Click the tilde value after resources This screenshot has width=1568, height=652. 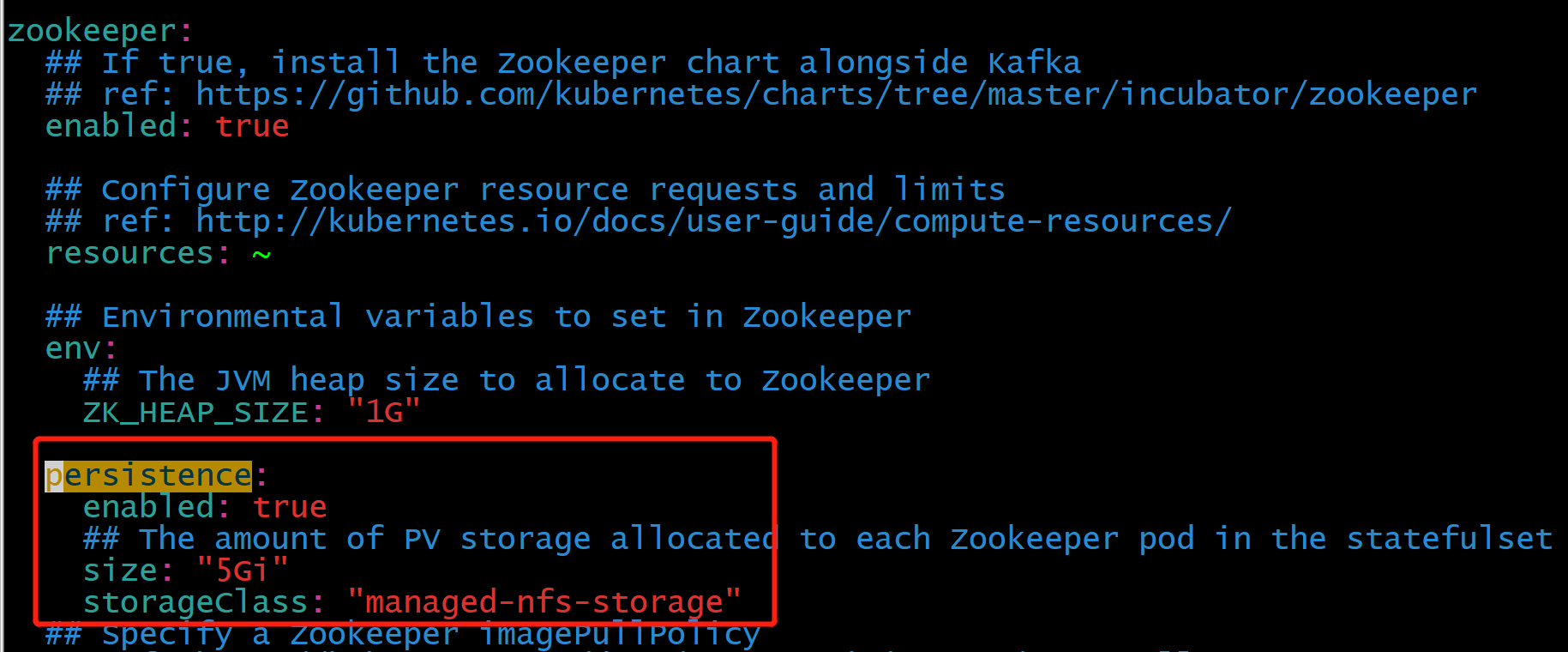click(x=261, y=255)
